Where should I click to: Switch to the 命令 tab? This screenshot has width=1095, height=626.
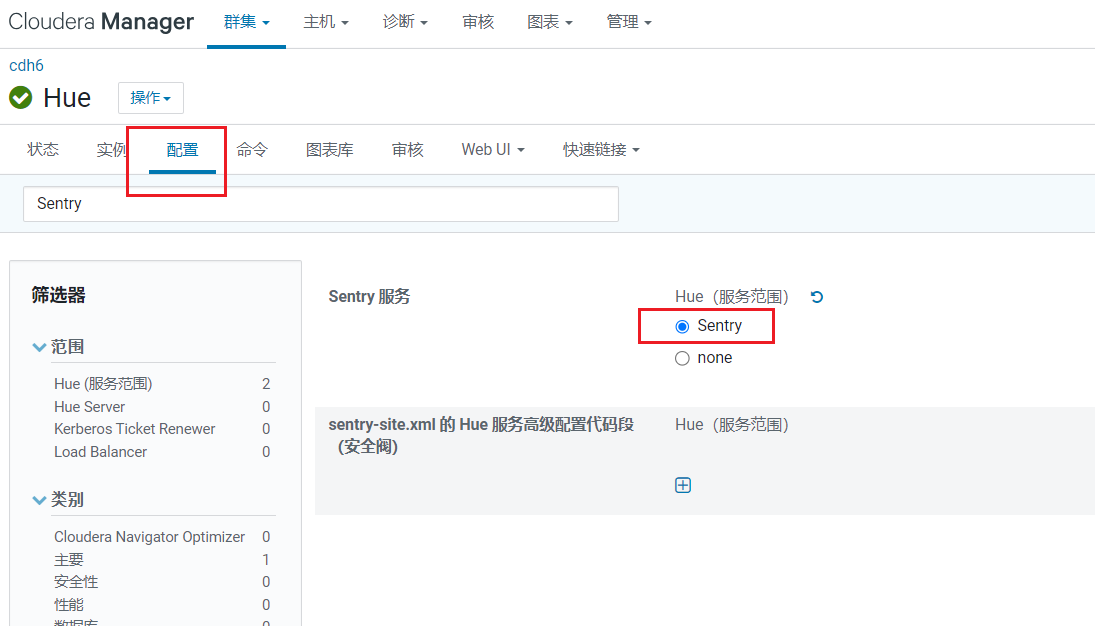coord(252,150)
